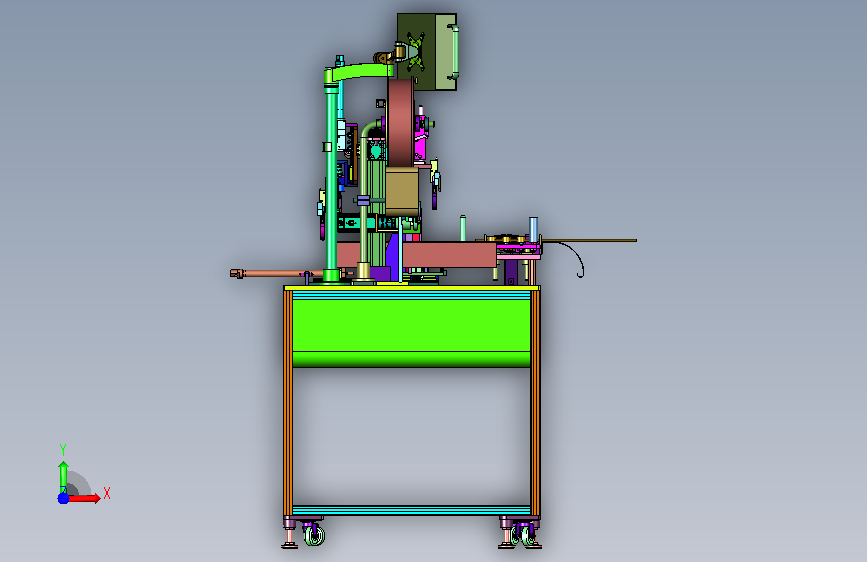The height and width of the screenshot is (562, 867).
Task: Select the thin horizontal rod extending right
Action: [589, 241]
